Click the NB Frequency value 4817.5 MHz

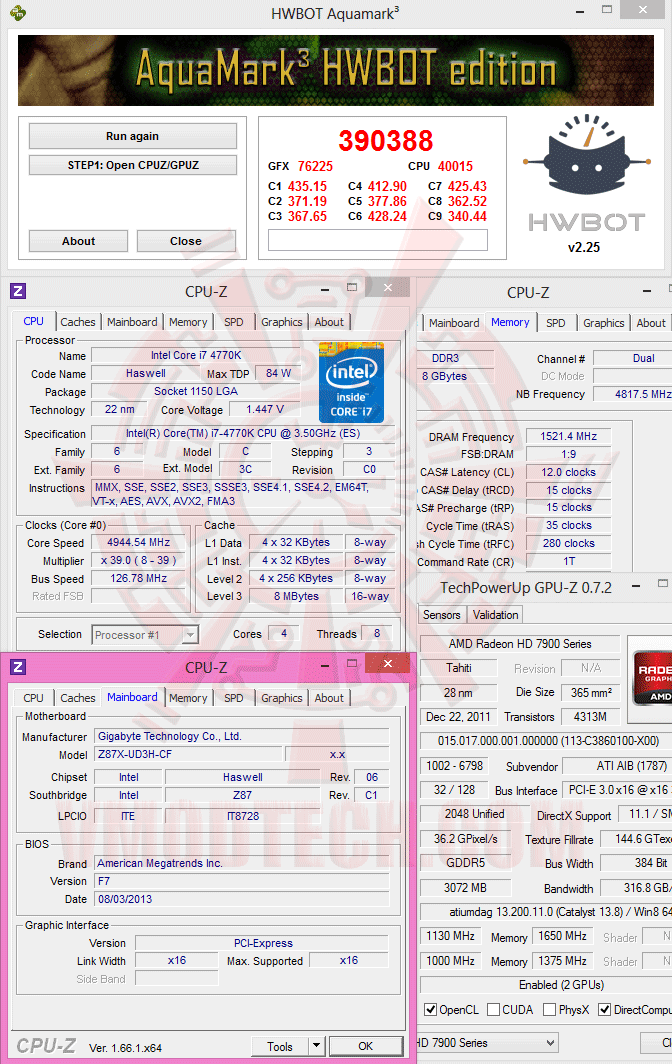point(633,394)
